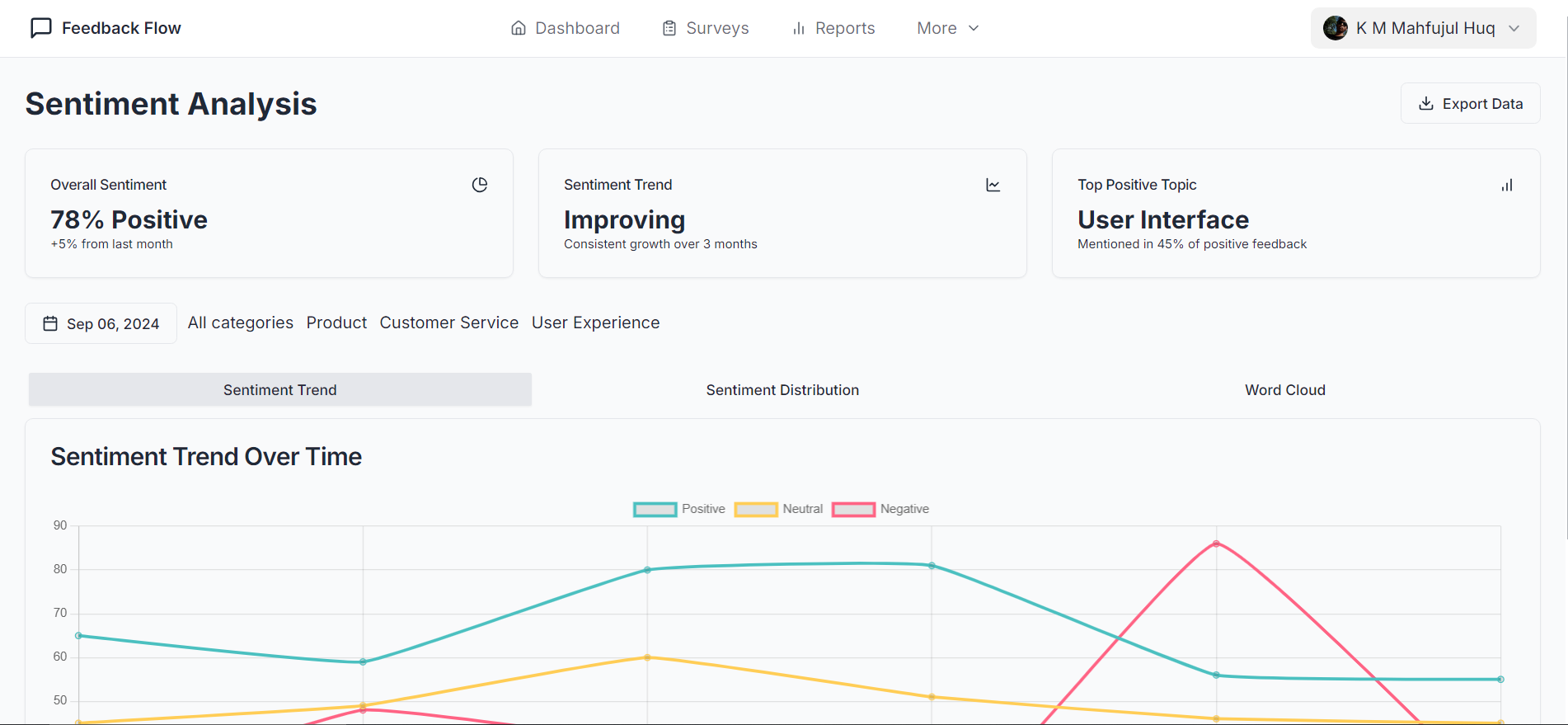
Task: Toggle the Negative legend swatch
Action: point(854,510)
